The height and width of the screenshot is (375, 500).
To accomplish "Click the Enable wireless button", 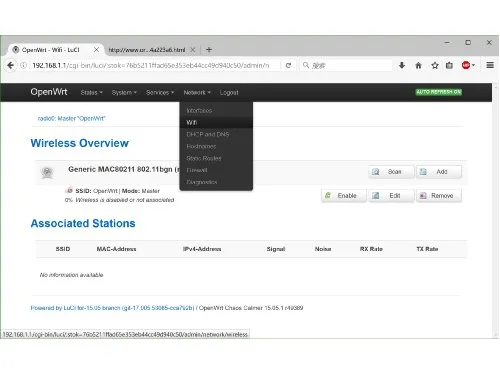I will pyautogui.click(x=344, y=196).
